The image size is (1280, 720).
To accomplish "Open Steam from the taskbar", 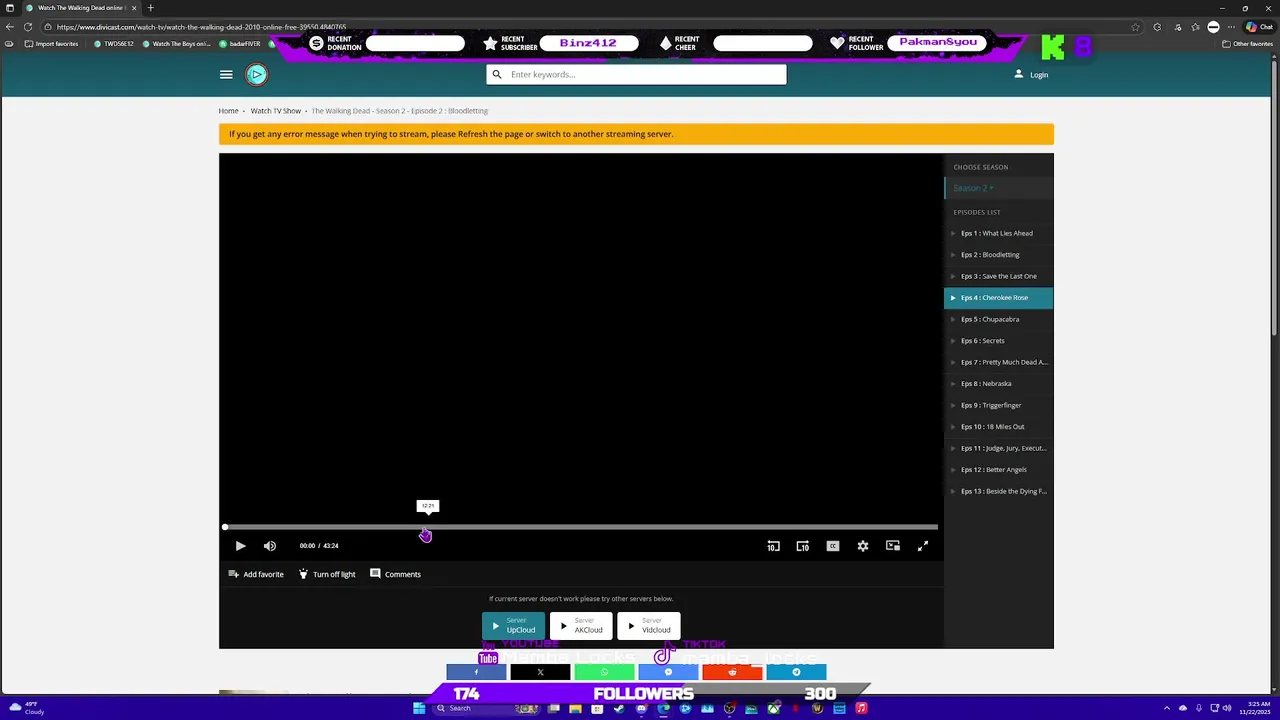I will 619,708.
